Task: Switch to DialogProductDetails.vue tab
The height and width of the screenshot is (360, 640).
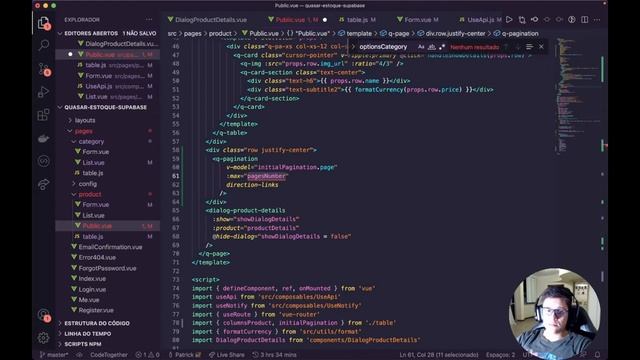Action: (211, 20)
